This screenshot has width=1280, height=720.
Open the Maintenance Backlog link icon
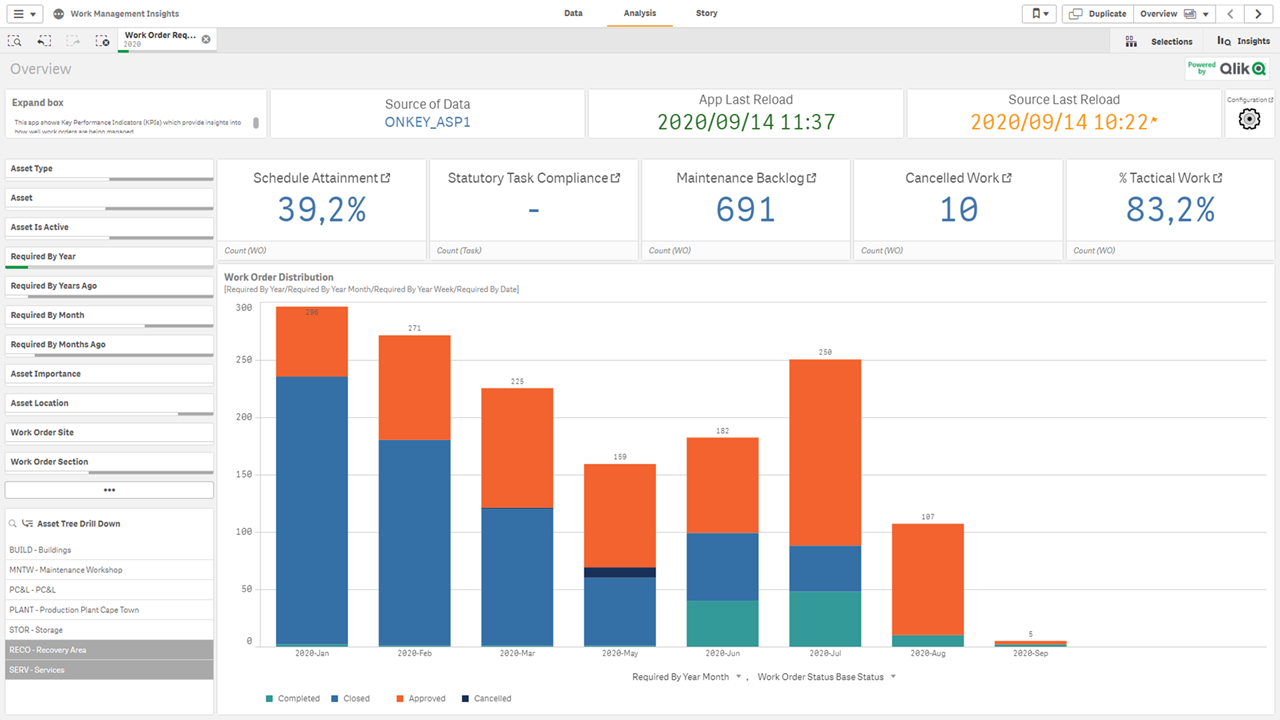(x=812, y=178)
